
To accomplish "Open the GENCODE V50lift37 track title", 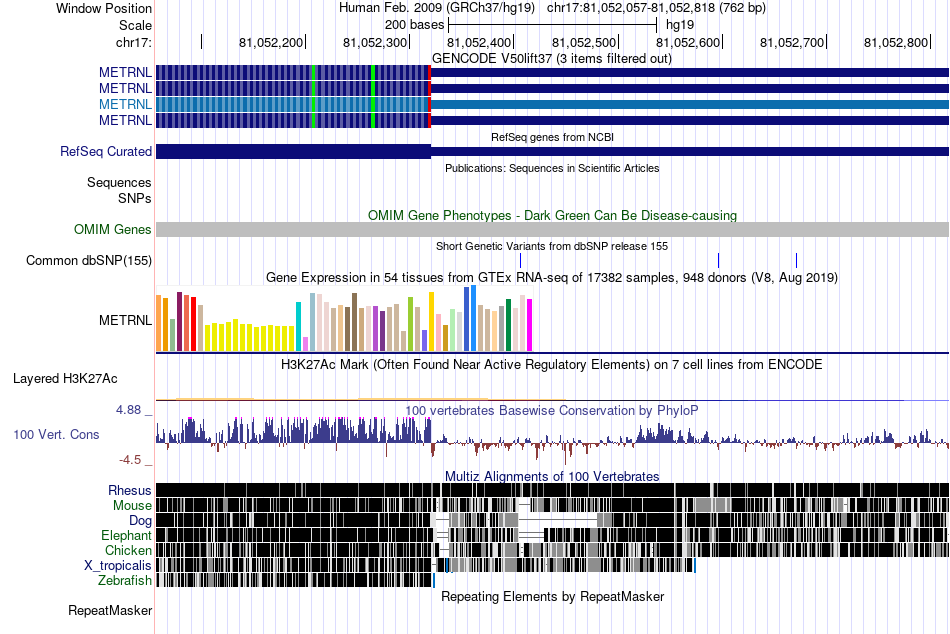I will pos(551,59).
